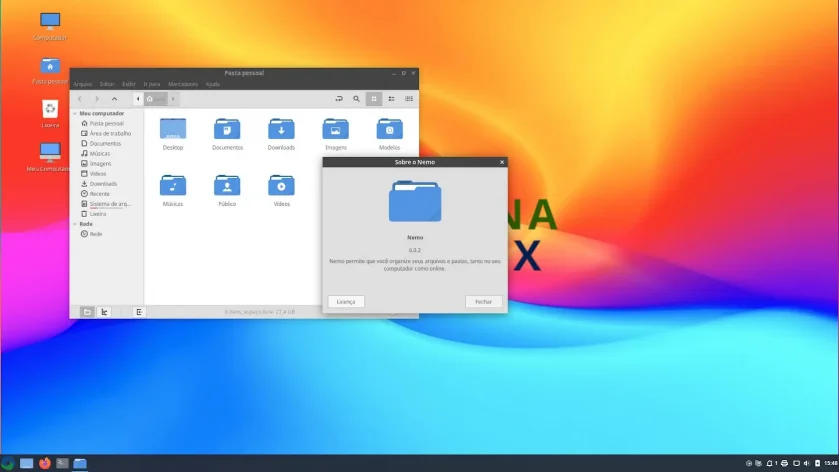The height and width of the screenshot is (472, 840).
Task: Select the Público folder icon
Action: click(227, 185)
